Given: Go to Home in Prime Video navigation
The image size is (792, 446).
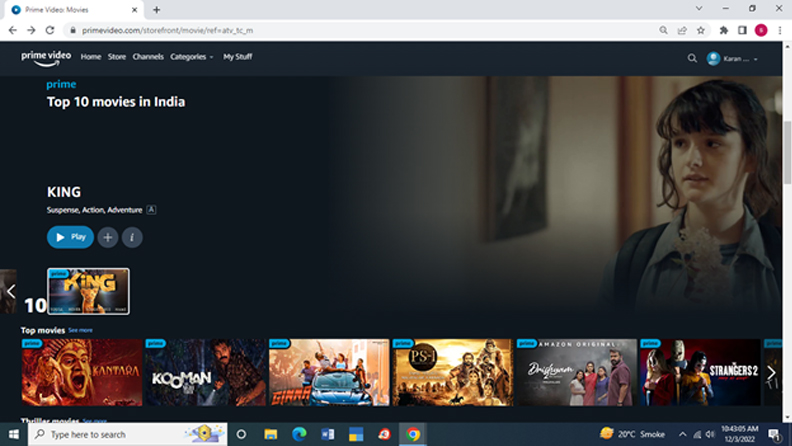Looking at the screenshot, I should pyautogui.click(x=91, y=57).
